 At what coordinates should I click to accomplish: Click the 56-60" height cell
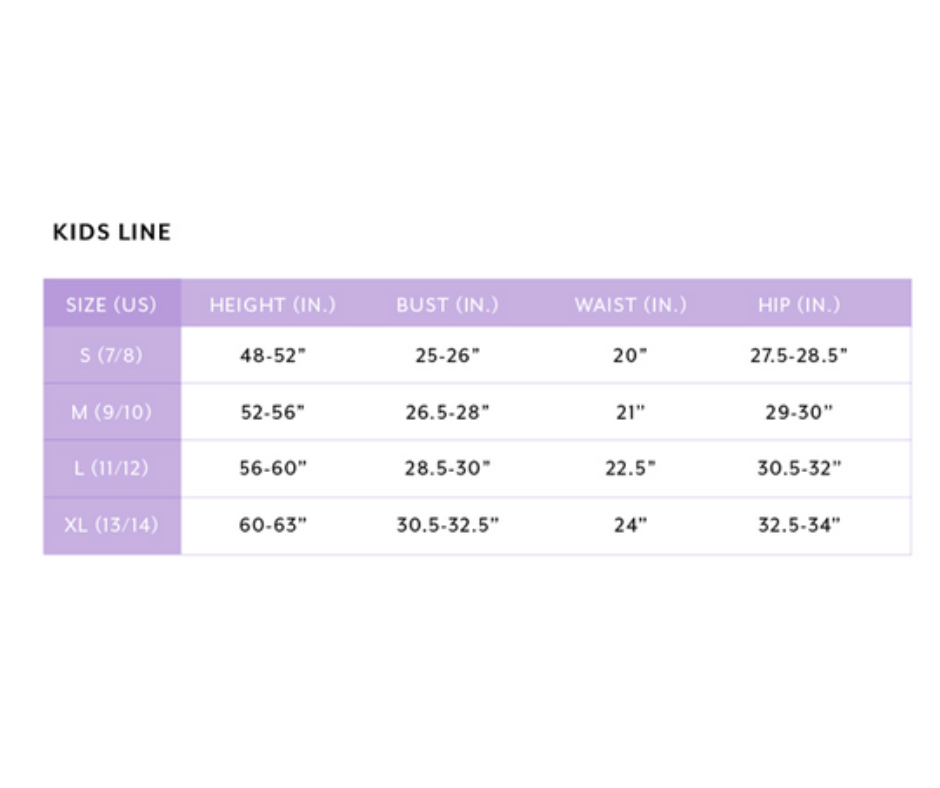click(x=272, y=468)
